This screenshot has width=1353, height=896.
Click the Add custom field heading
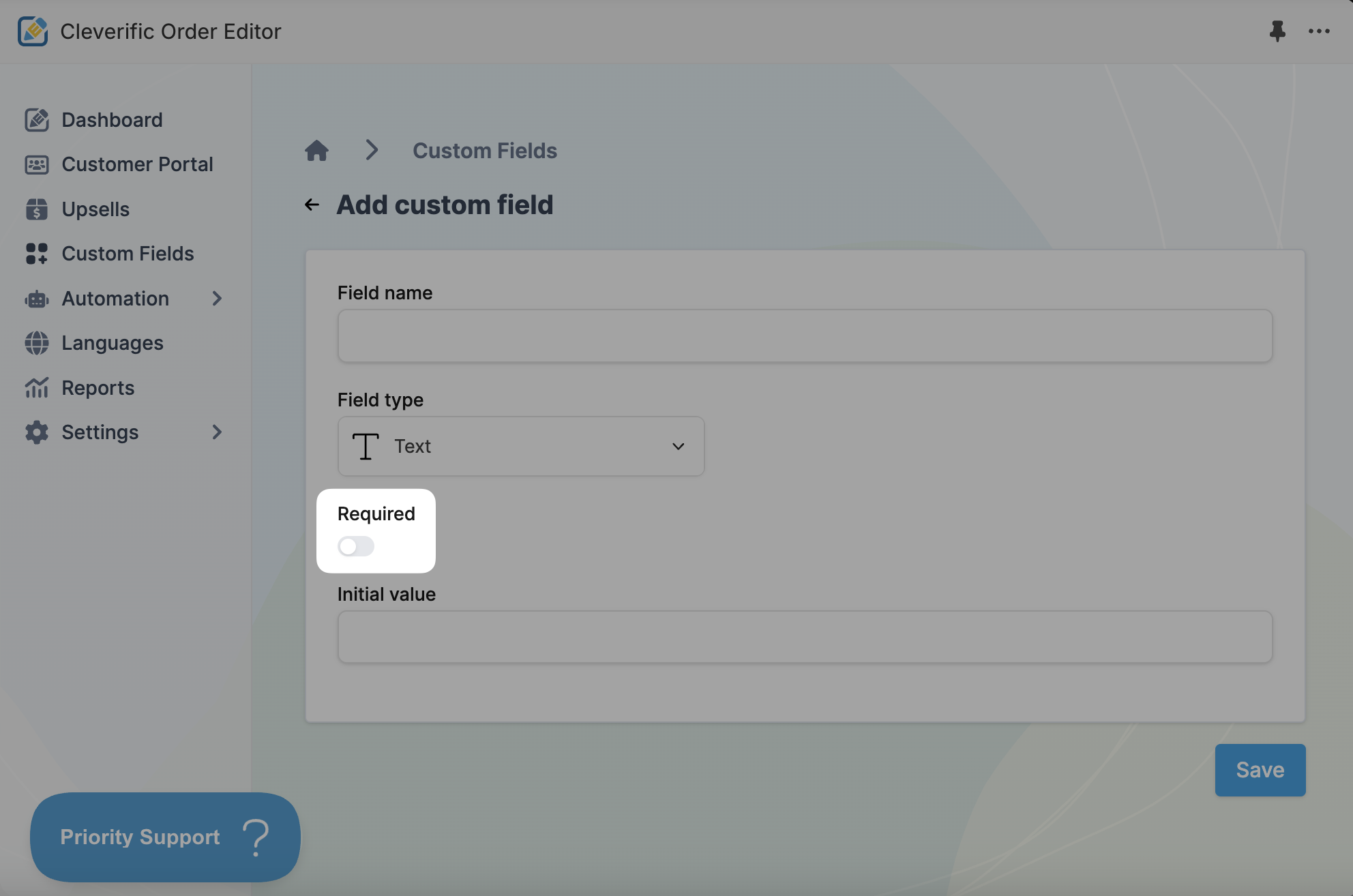point(445,205)
